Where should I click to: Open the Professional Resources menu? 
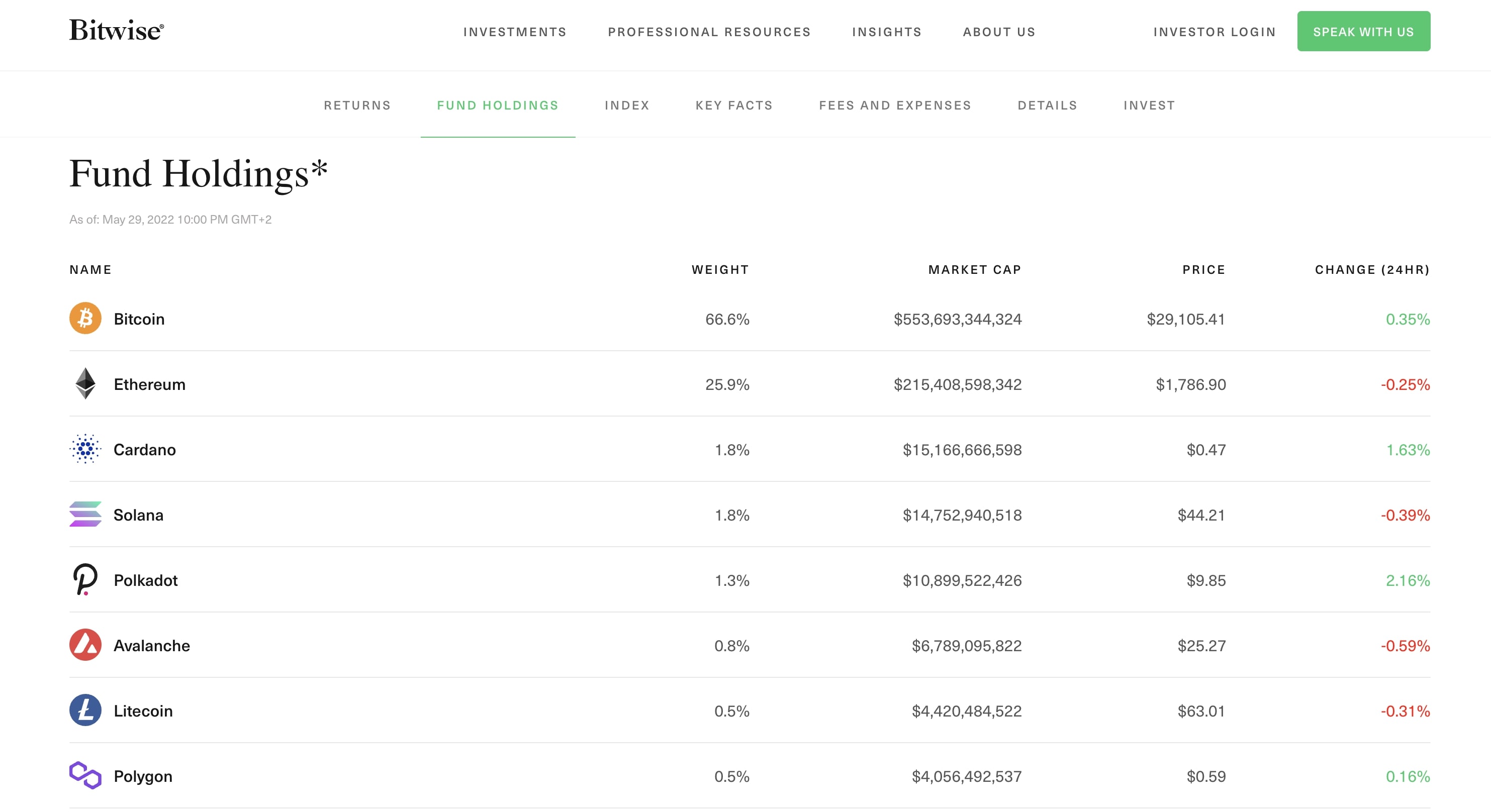(x=709, y=32)
